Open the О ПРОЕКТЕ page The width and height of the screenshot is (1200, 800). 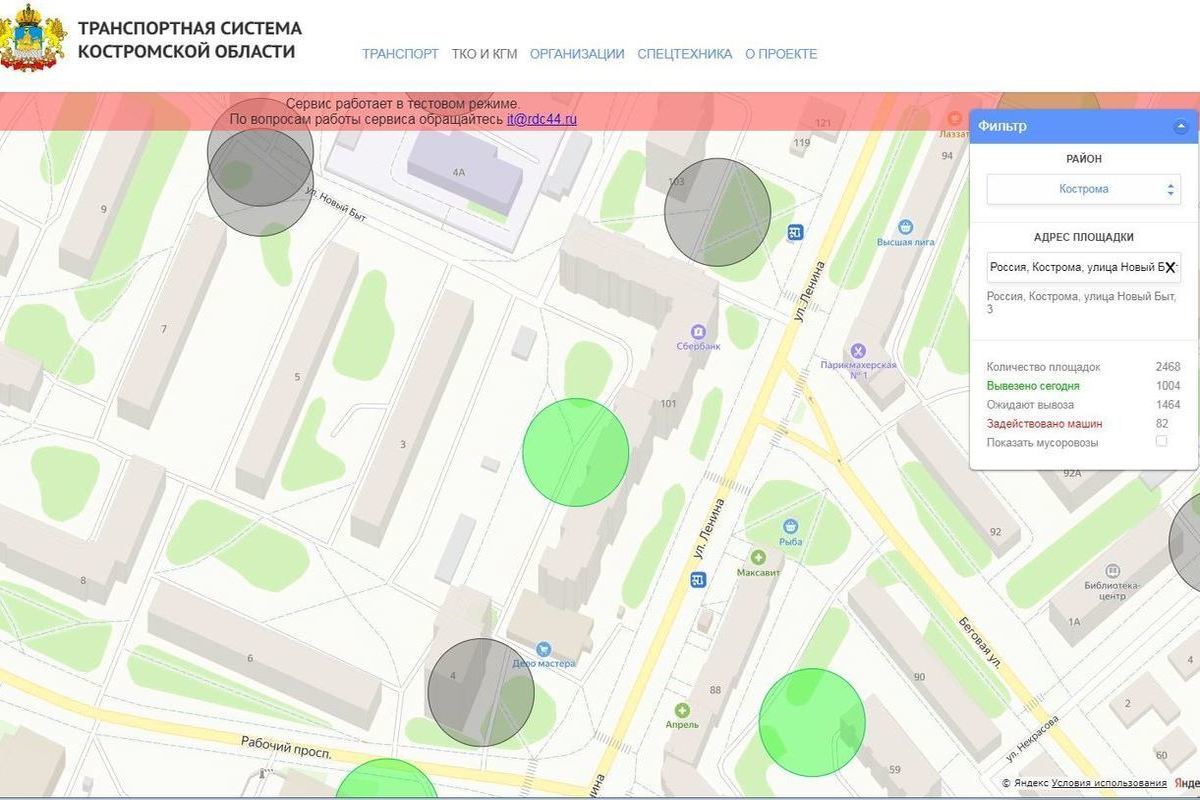tap(781, 54)
